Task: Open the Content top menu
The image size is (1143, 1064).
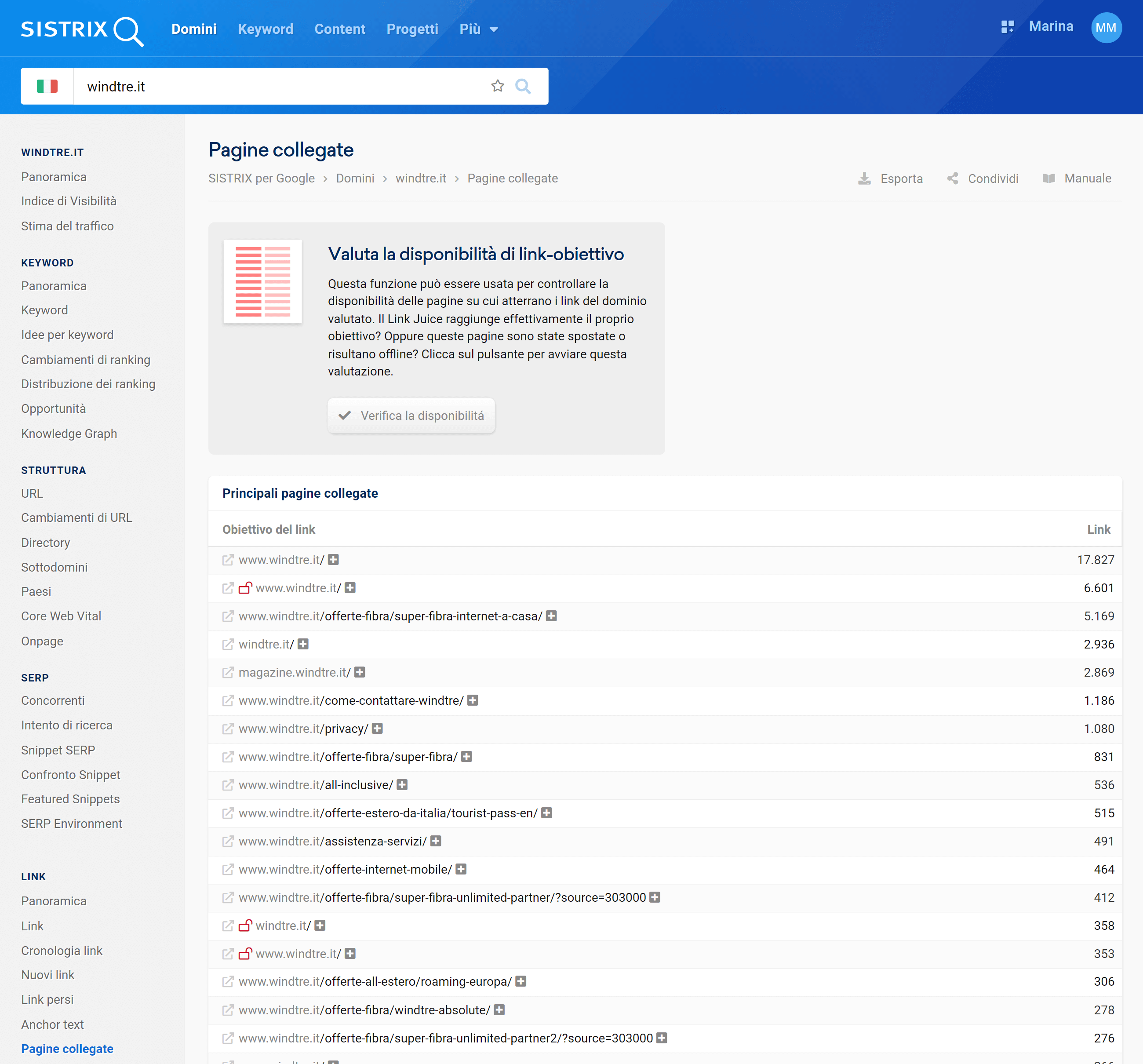Action: click(340, 29)
